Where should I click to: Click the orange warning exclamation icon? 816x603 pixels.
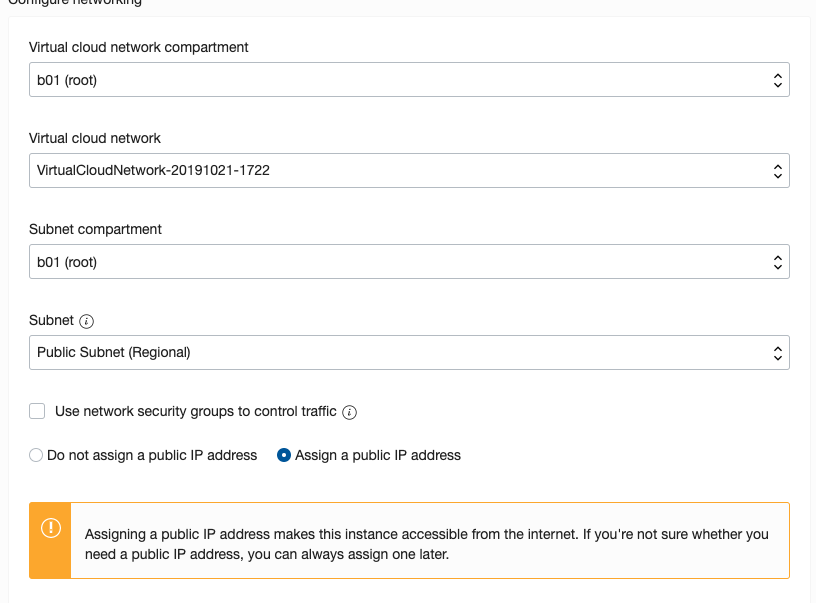tap(51, 528)
